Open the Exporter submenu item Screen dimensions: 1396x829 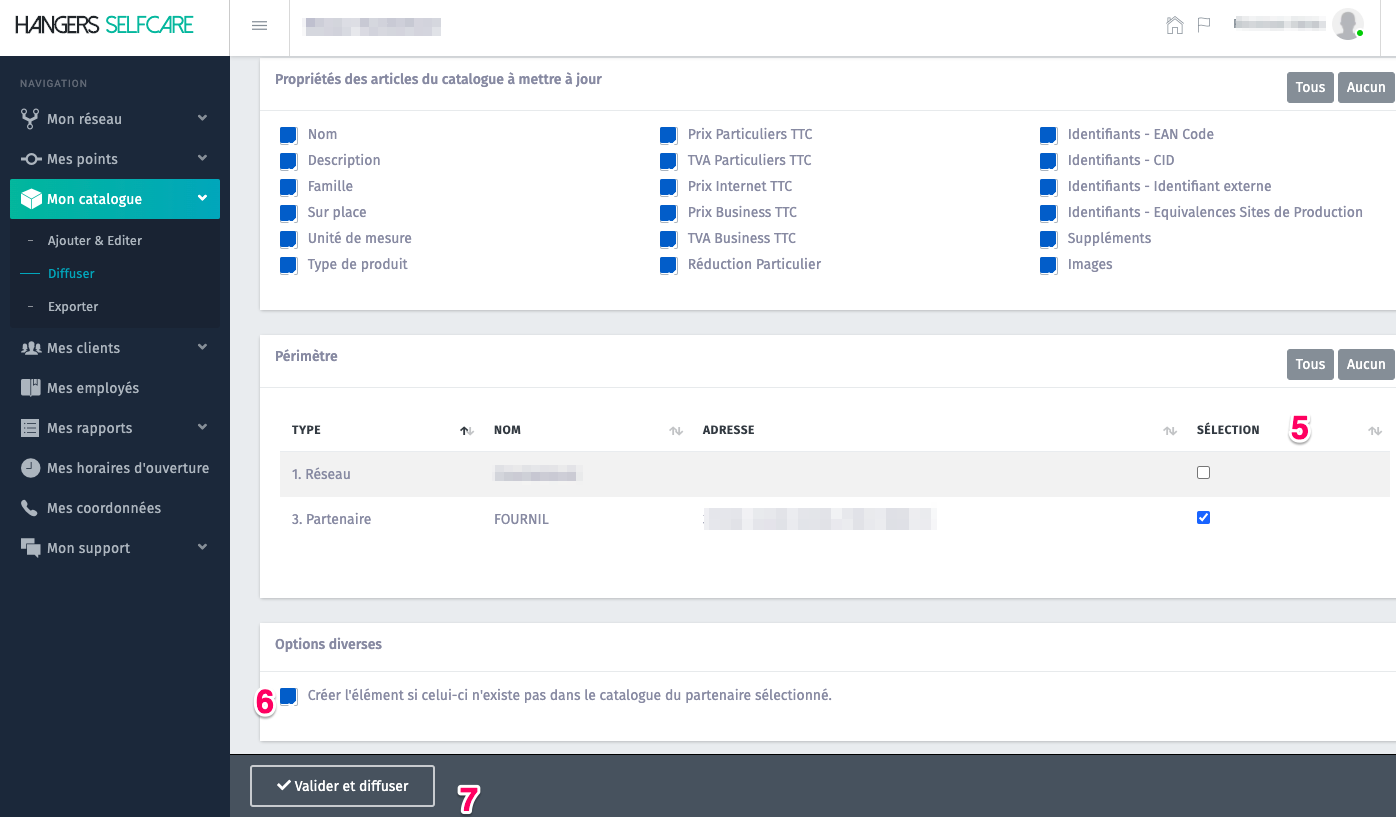[73, 307]
